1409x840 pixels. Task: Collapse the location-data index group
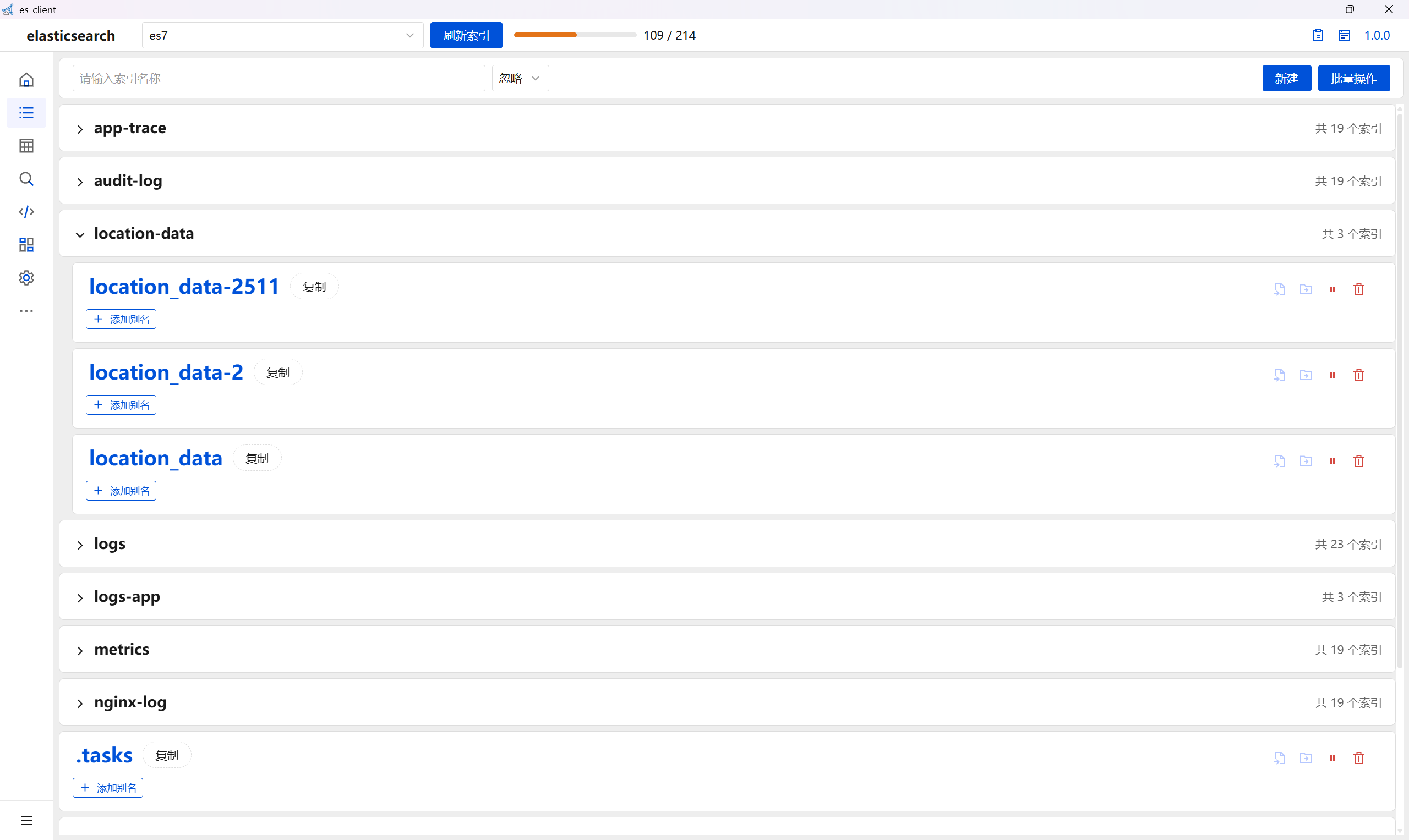click(x=80, y=234)
